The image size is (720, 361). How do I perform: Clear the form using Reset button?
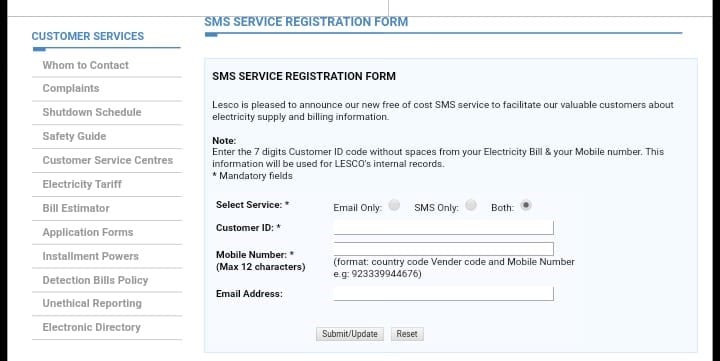[x=407, y=334]
